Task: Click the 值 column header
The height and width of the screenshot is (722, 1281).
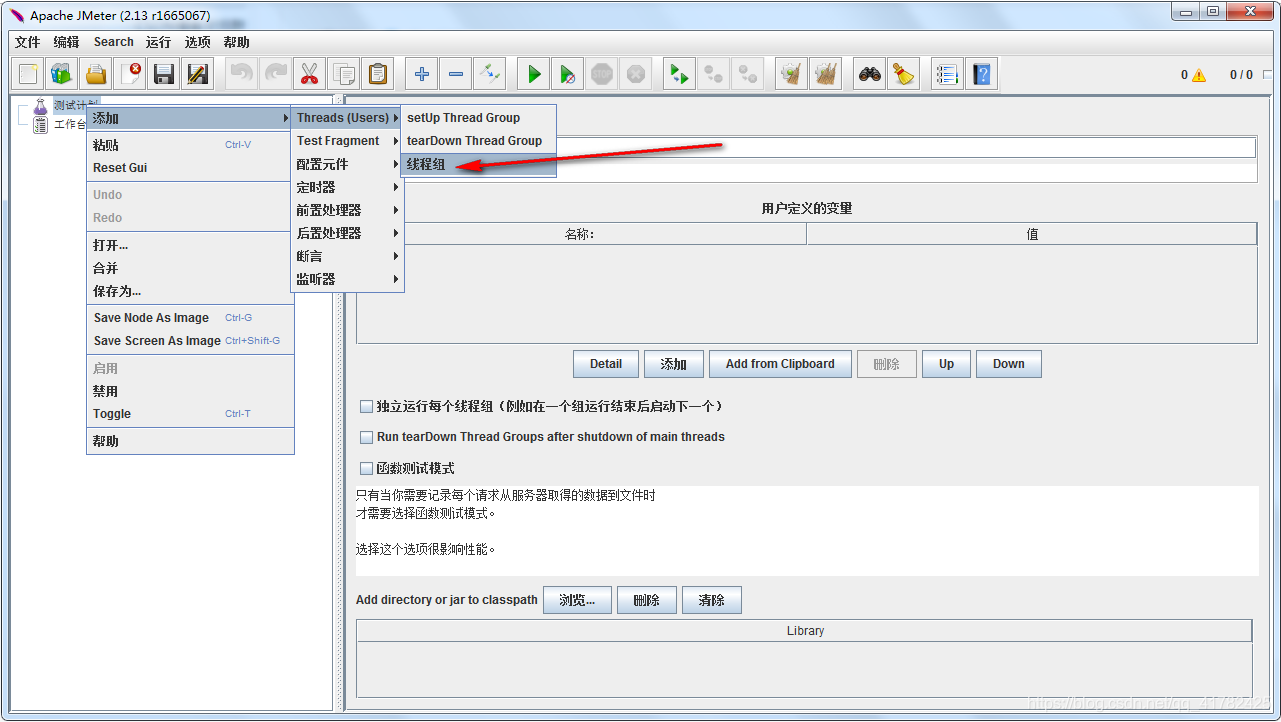Action: (x=1032, y=234)
